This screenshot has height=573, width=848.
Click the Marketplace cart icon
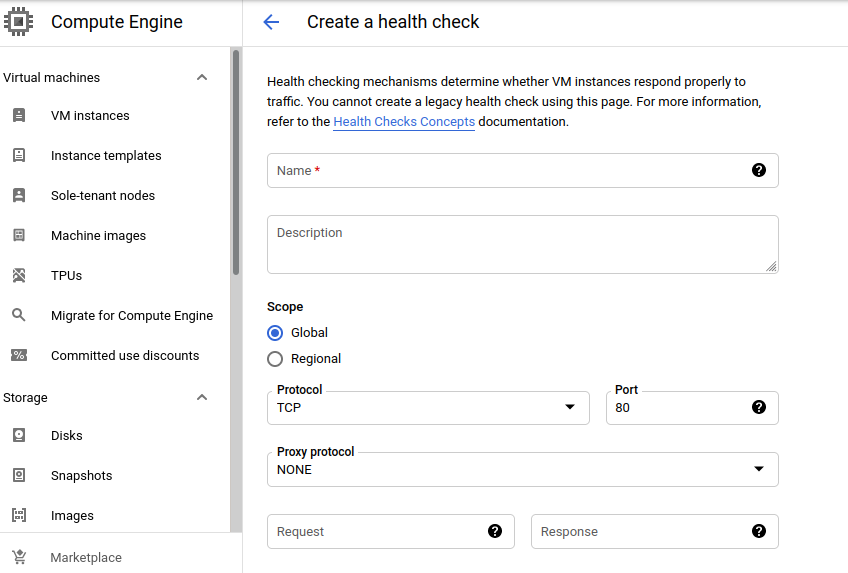pyautogui.click(x=19, y=557)
